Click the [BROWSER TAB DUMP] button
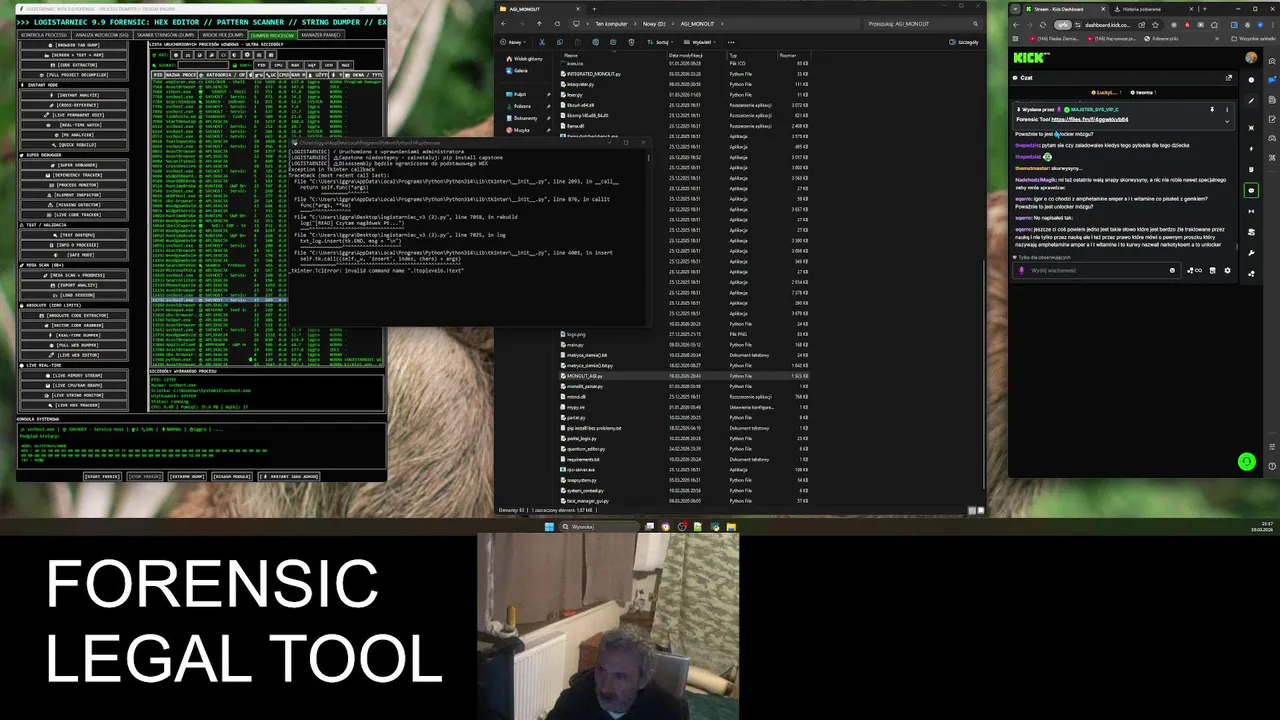Viewport: 1280px width, 720px height. [74, 45]
